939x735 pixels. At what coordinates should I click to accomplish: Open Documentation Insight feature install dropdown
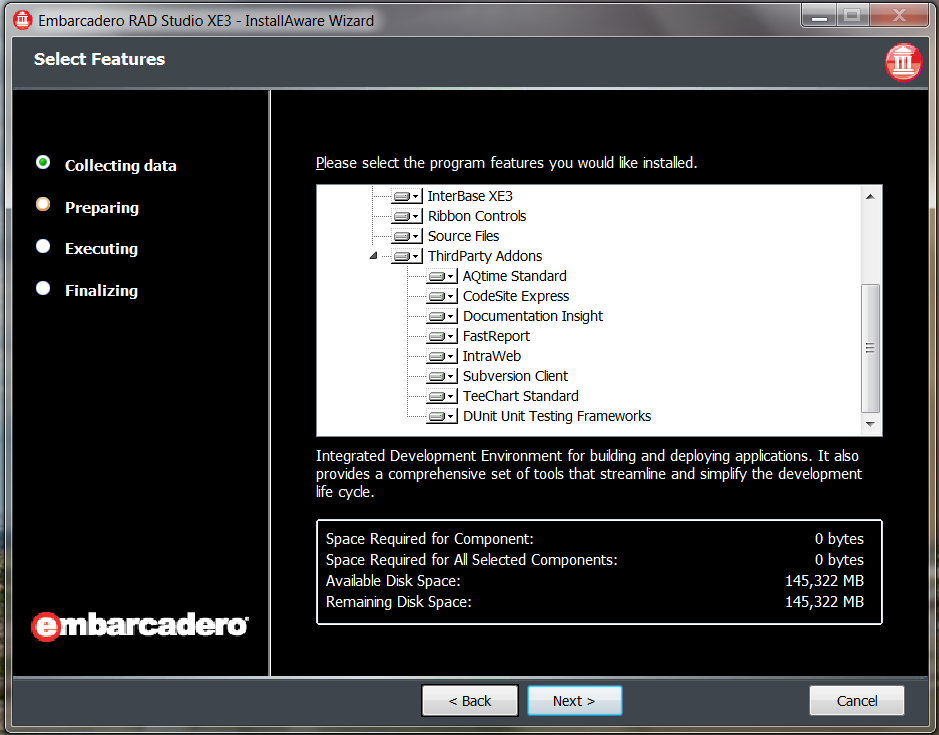(x=442, y=316)
